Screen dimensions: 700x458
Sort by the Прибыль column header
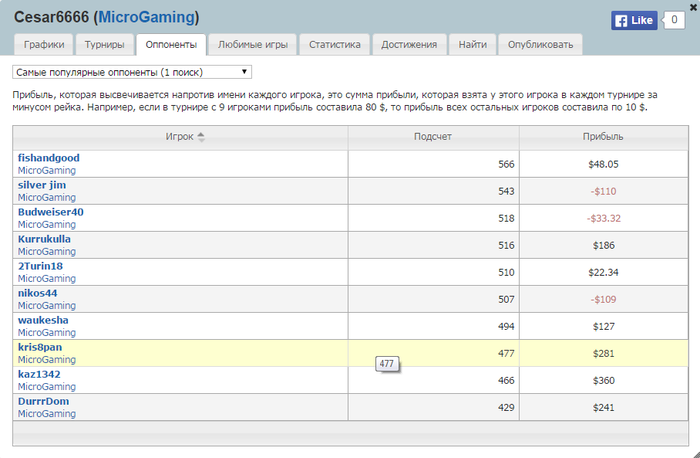(x=603, y=137)
